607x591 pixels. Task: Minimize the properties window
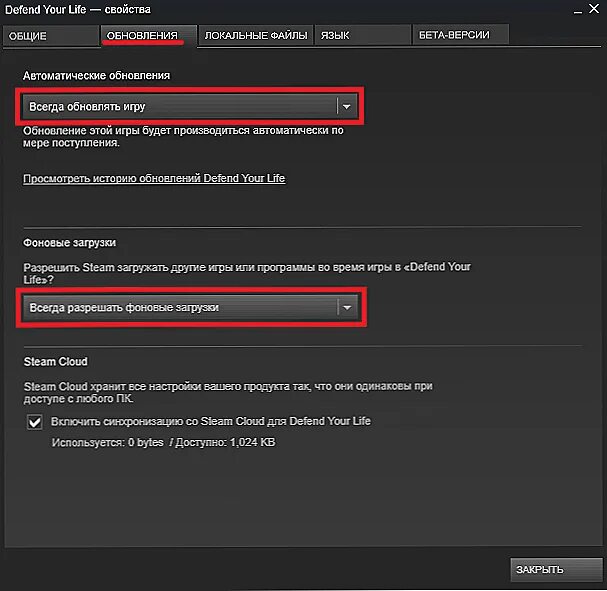(578, 10)
